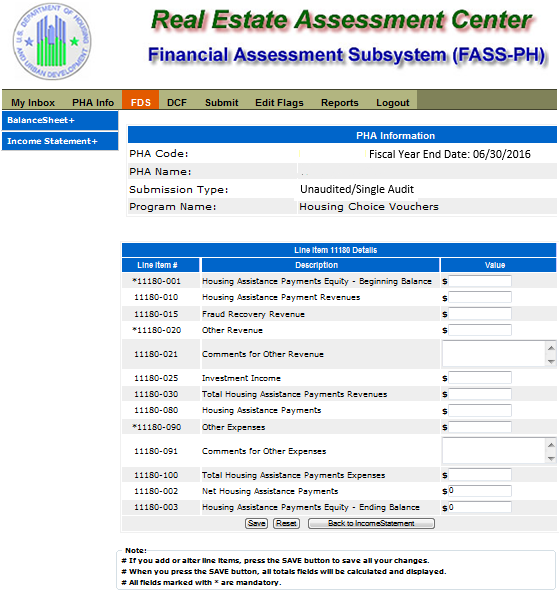
Task: Click the Fraud Recovery Revenue description
Action: (253, 314)
